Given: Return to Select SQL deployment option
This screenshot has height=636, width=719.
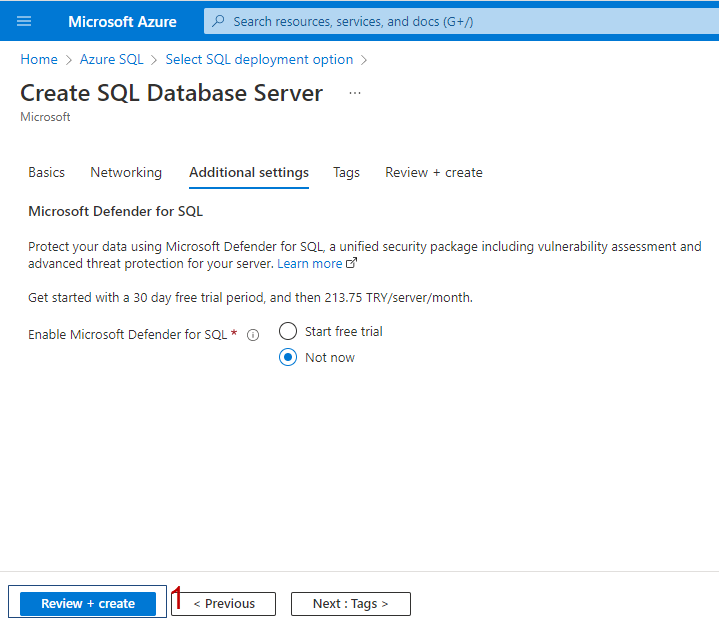Looking at the screenshot, I should (259, 60).
